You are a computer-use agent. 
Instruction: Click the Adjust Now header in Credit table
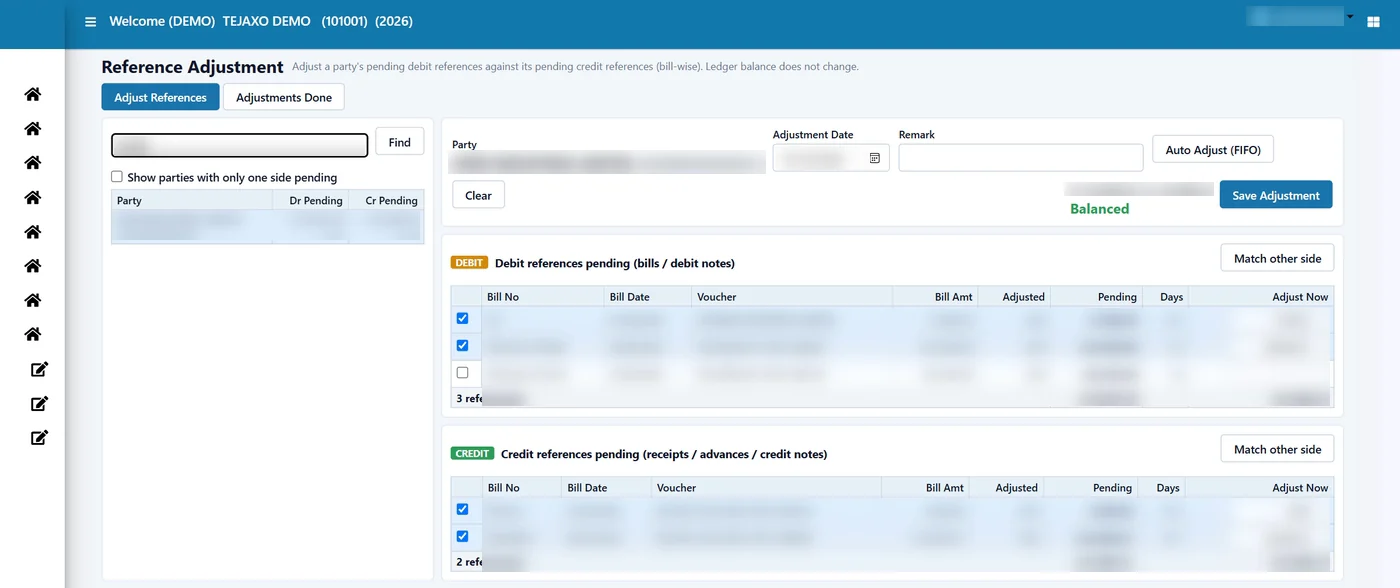(x=1260, y=488)
